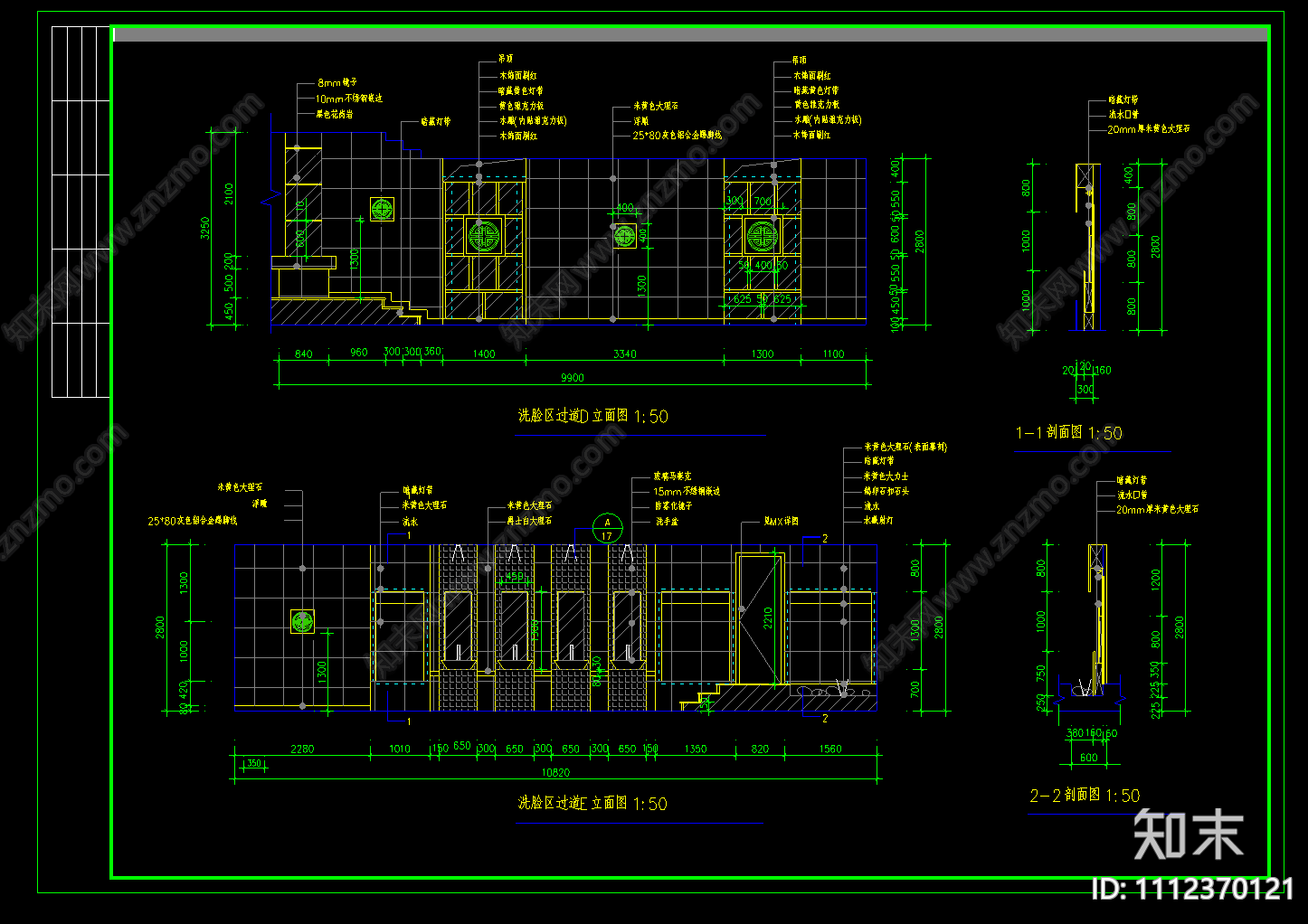Click the 2100 vertical dimension text
Screen dimensions: 1308x924
pos(229,193)
